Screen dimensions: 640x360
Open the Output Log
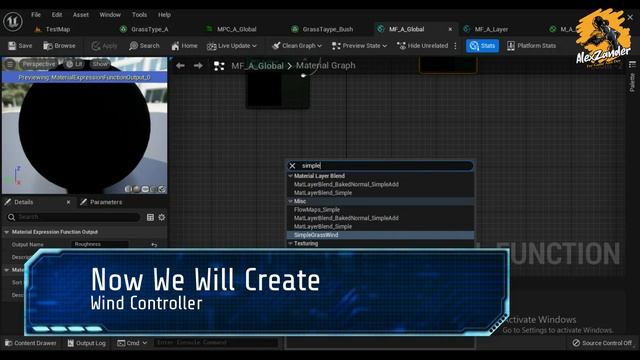[x=87, y=343]
